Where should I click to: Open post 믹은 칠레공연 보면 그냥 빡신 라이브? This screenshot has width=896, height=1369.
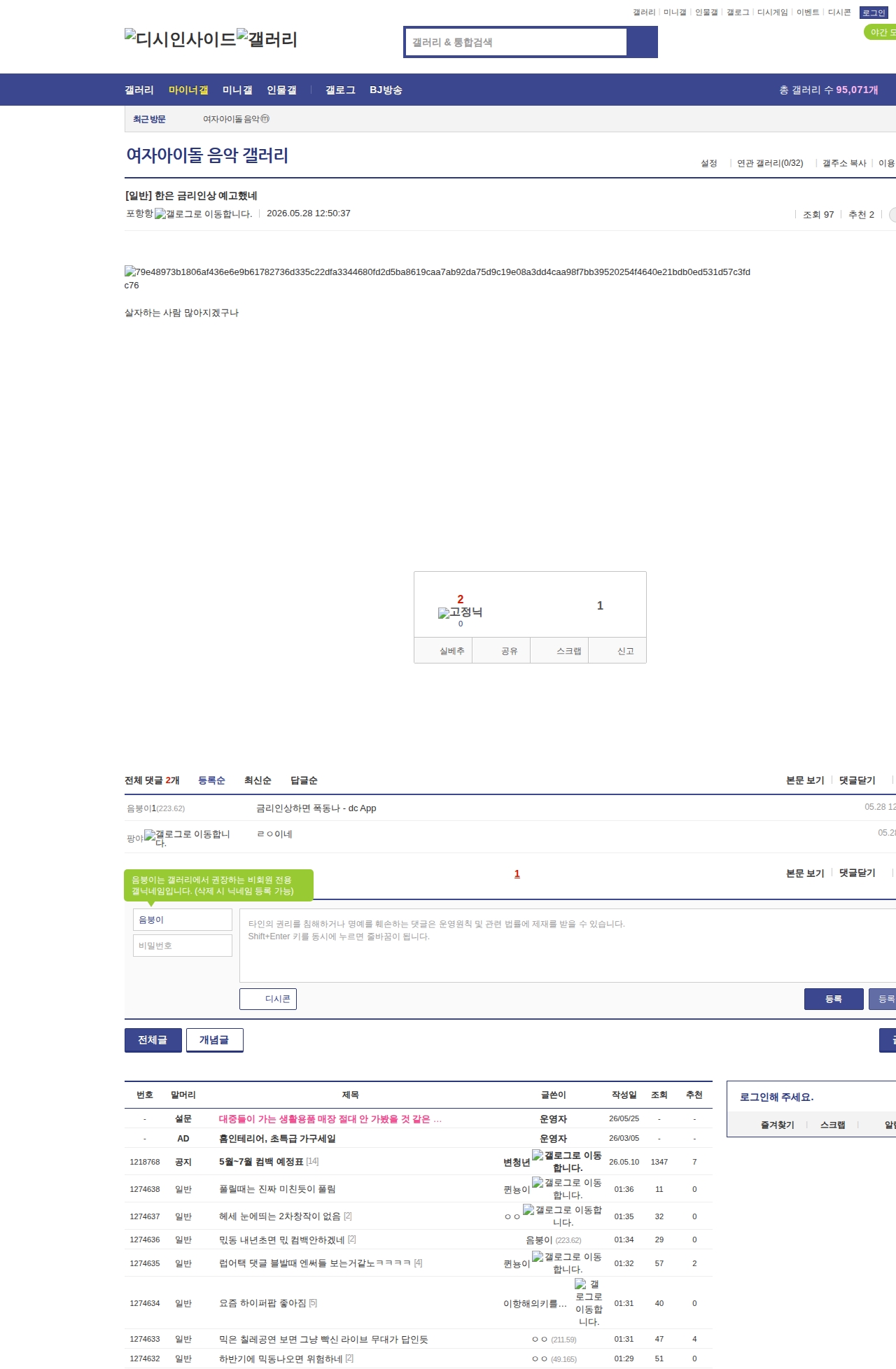pyautogui.click(x=323, y=1339)
